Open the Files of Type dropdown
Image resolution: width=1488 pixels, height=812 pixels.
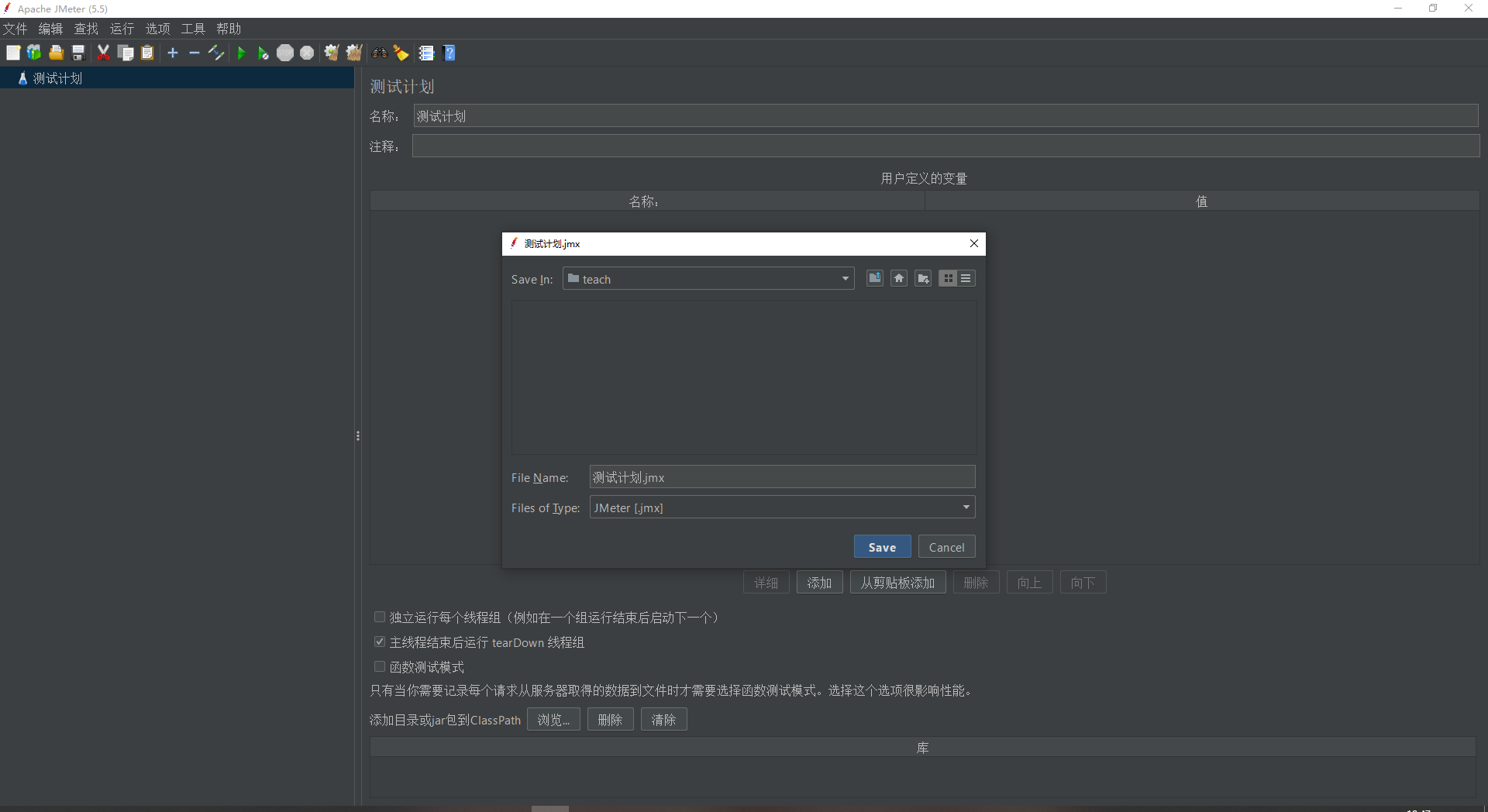coord(966,507)
